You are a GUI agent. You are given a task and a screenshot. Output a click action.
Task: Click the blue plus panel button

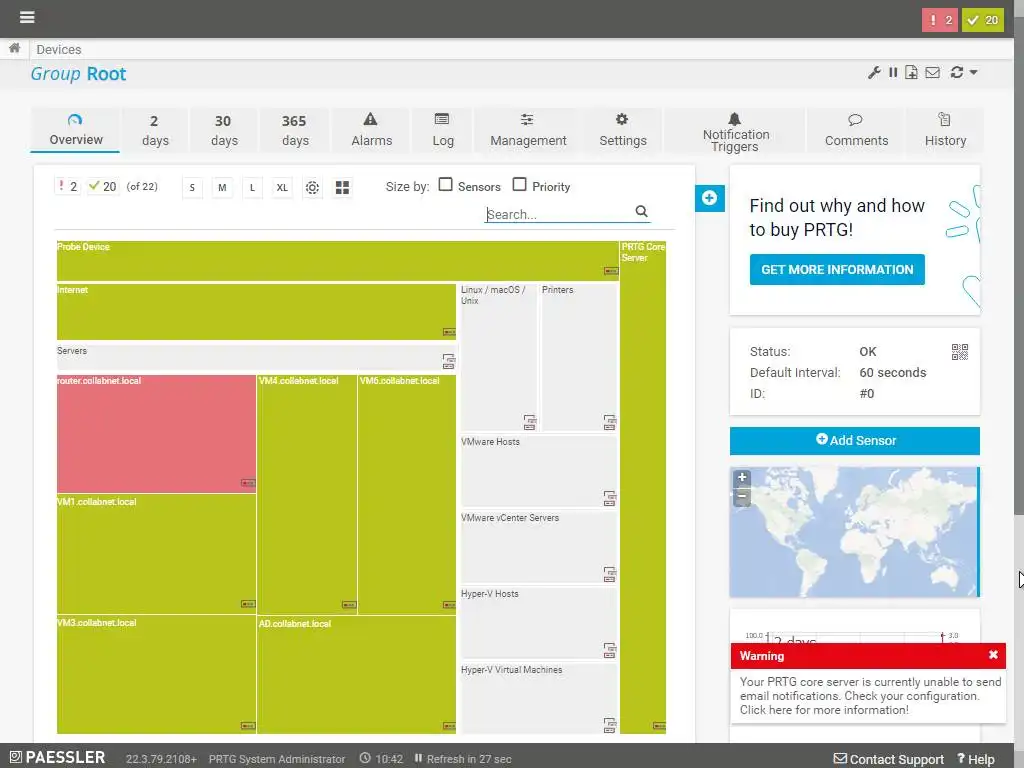[710, 198]
